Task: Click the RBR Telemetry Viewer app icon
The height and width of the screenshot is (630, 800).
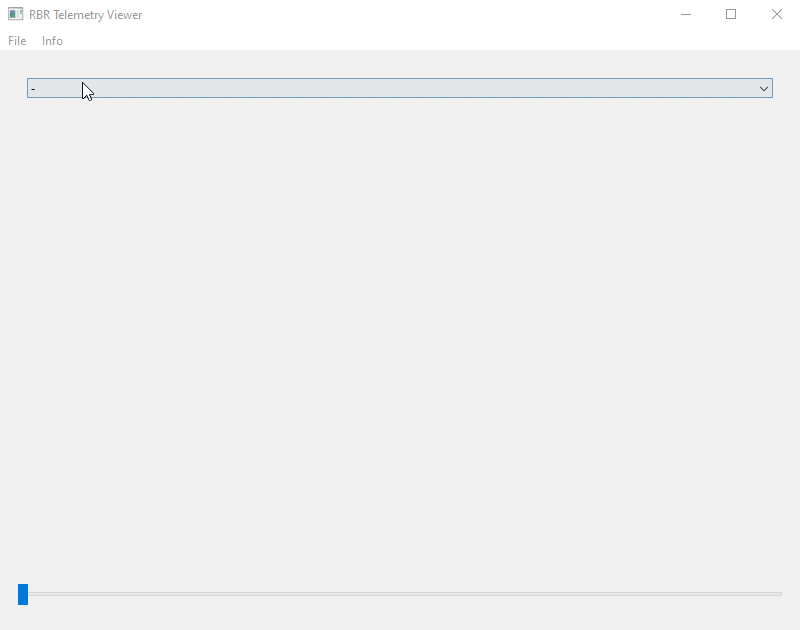Action: point(16,14)
